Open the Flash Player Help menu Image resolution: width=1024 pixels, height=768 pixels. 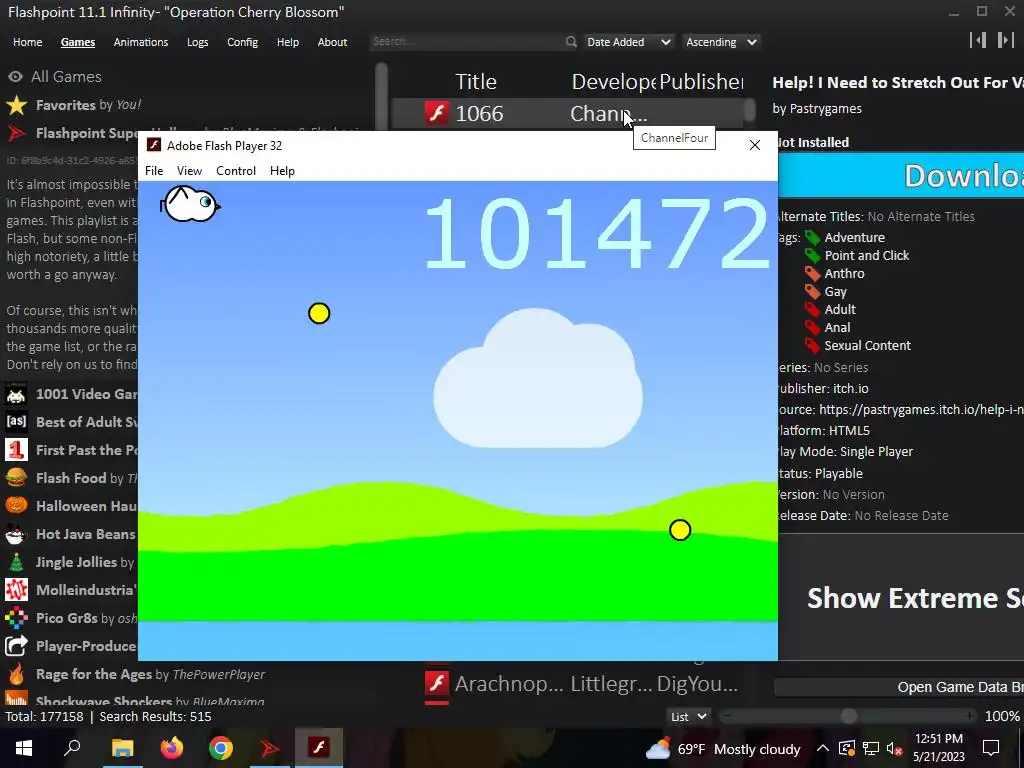pos(282,170)
